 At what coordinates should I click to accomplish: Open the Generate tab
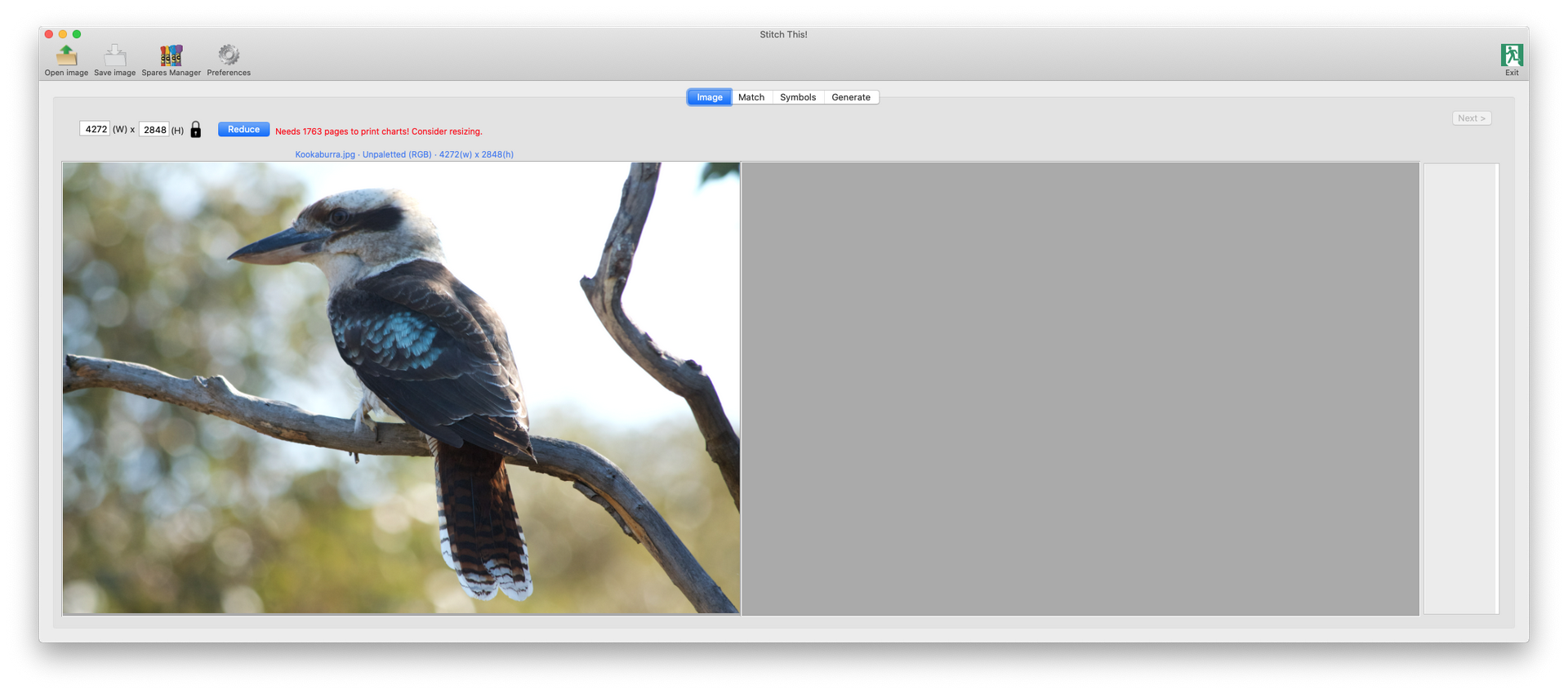[x=851, y=97]
